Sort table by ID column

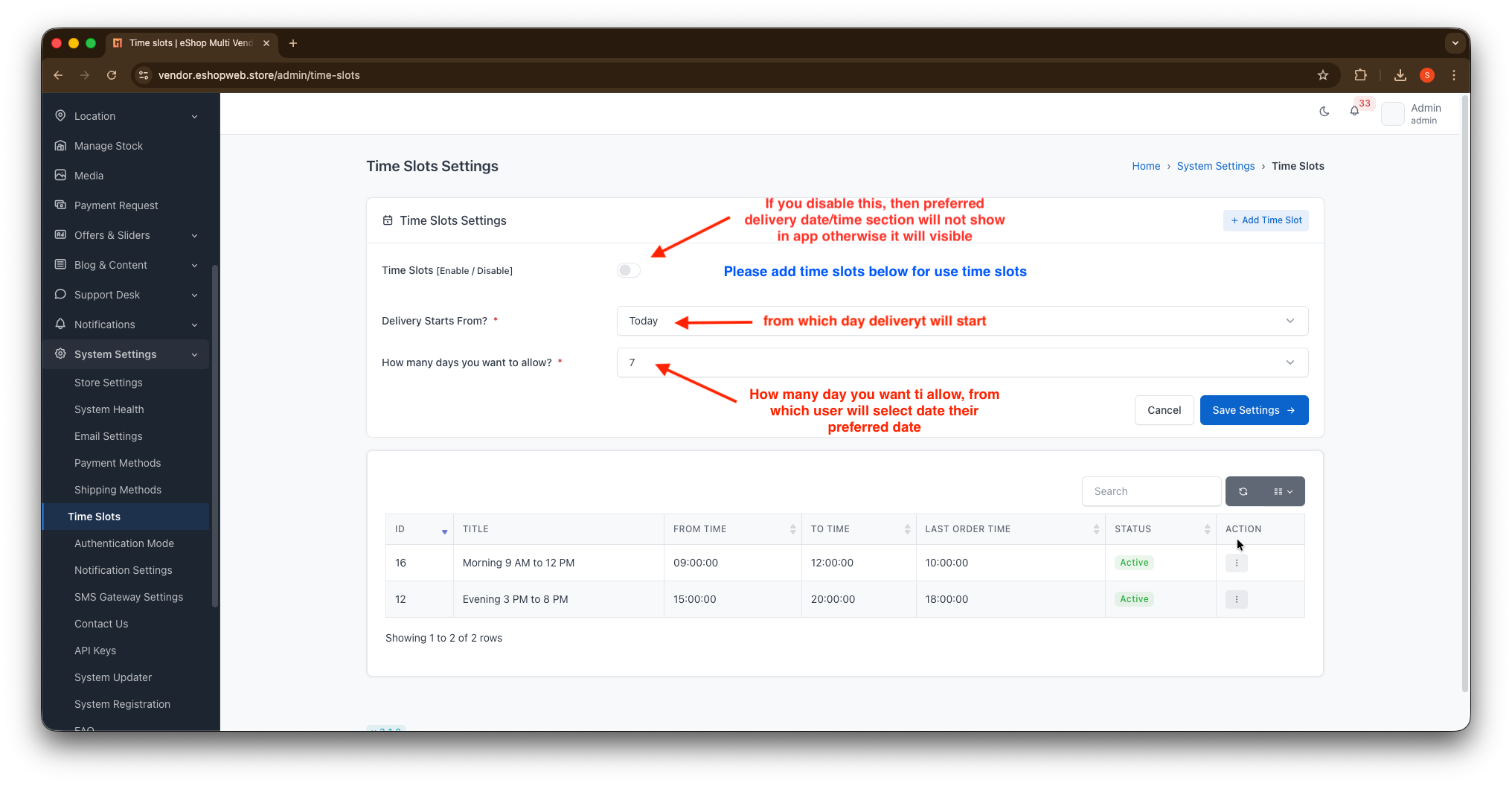point(420,529)
